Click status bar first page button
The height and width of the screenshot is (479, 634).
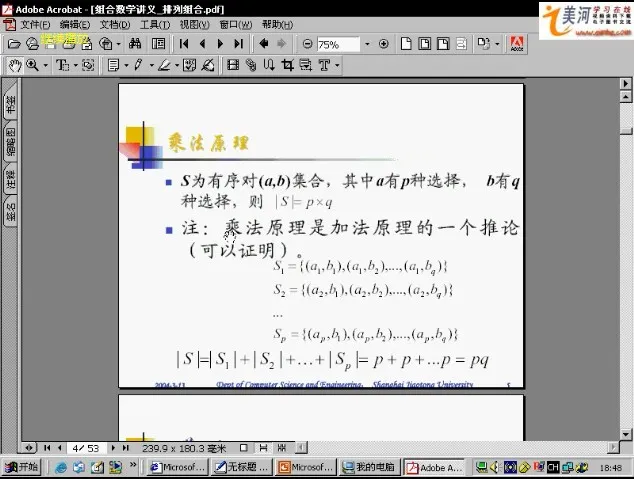point(47,448)
